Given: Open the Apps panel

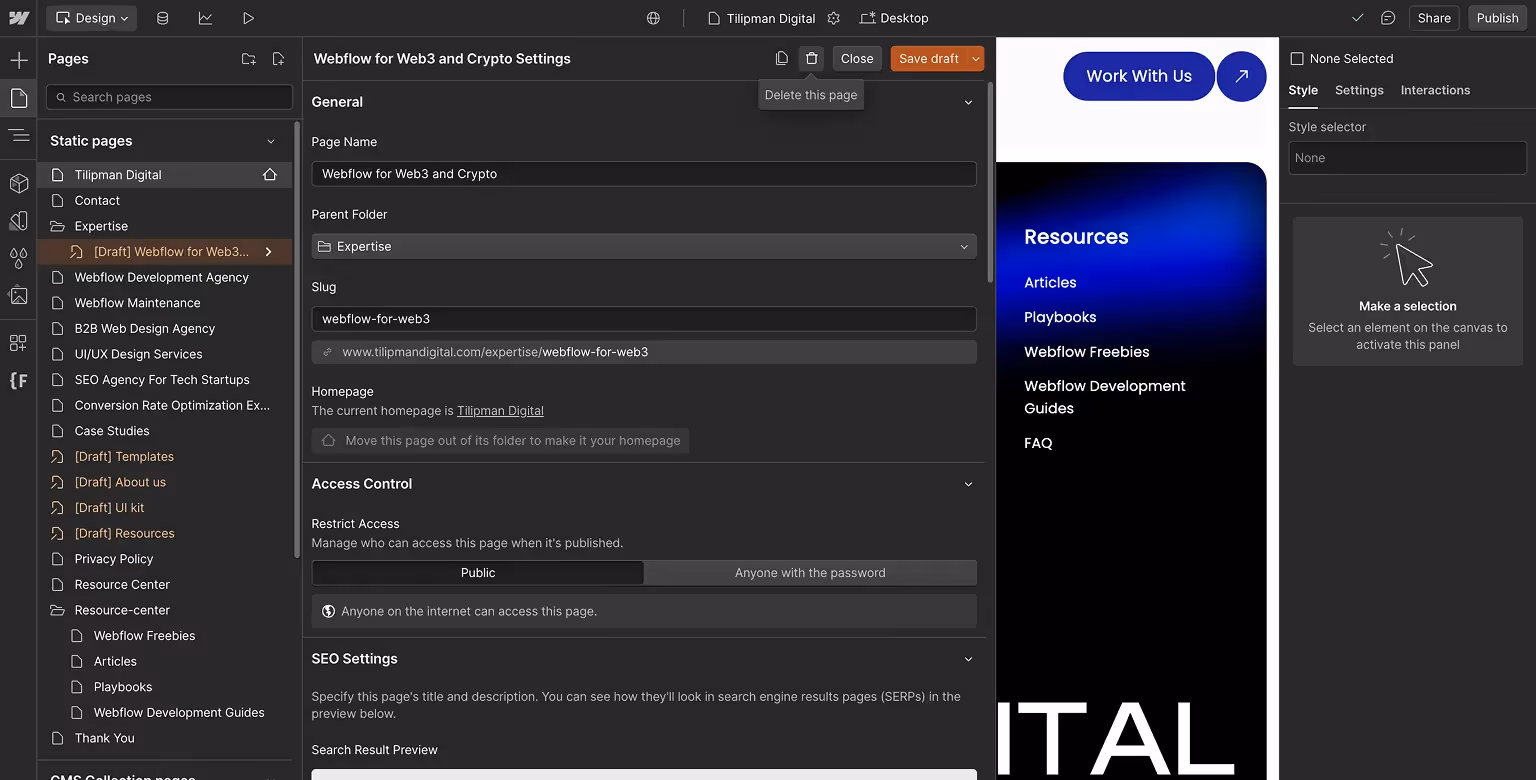Looking at the screenshot, I should coord(18,342).
